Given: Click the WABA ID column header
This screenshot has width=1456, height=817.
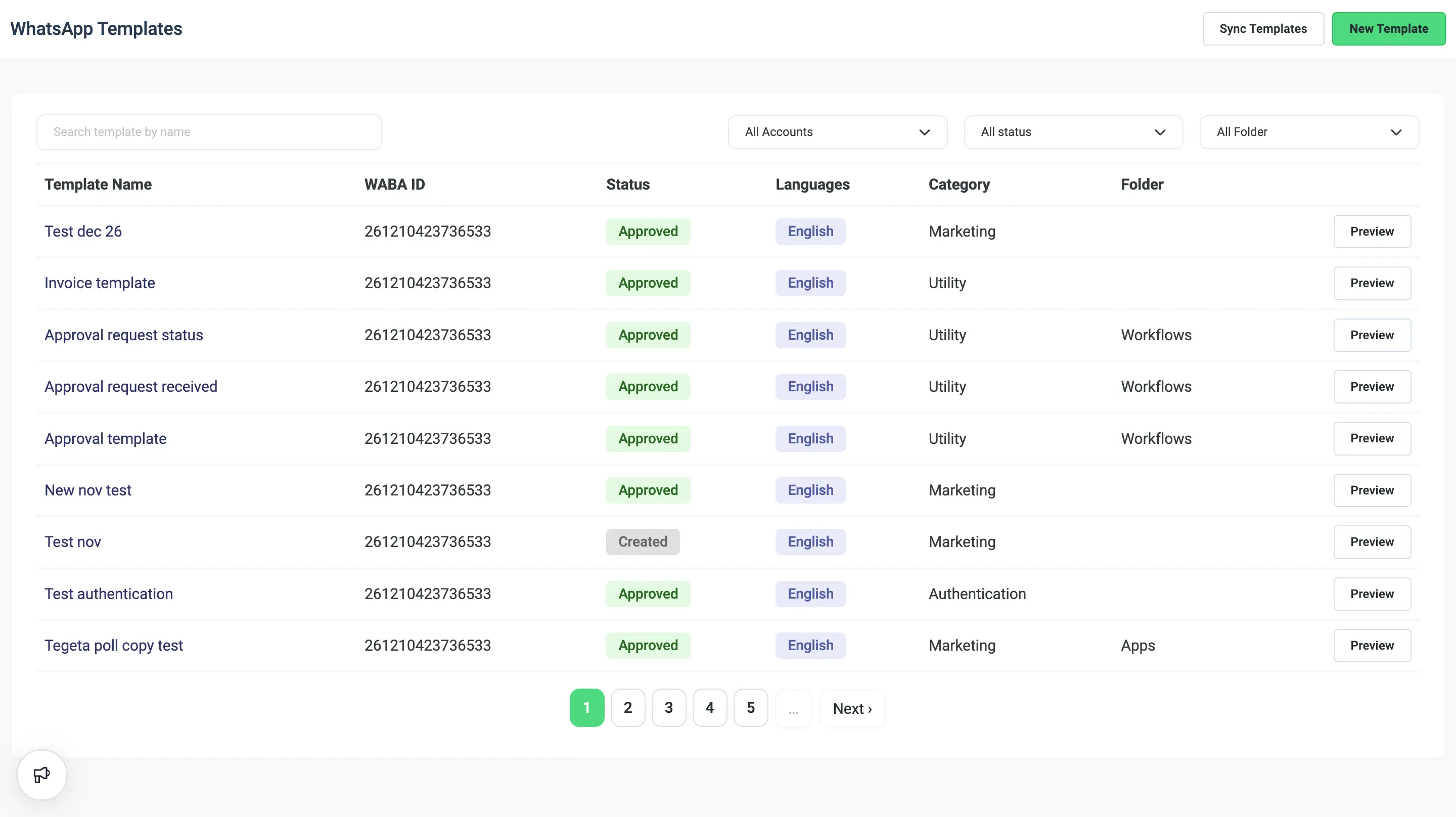Looking at the screenshot, I should [394, 185].
